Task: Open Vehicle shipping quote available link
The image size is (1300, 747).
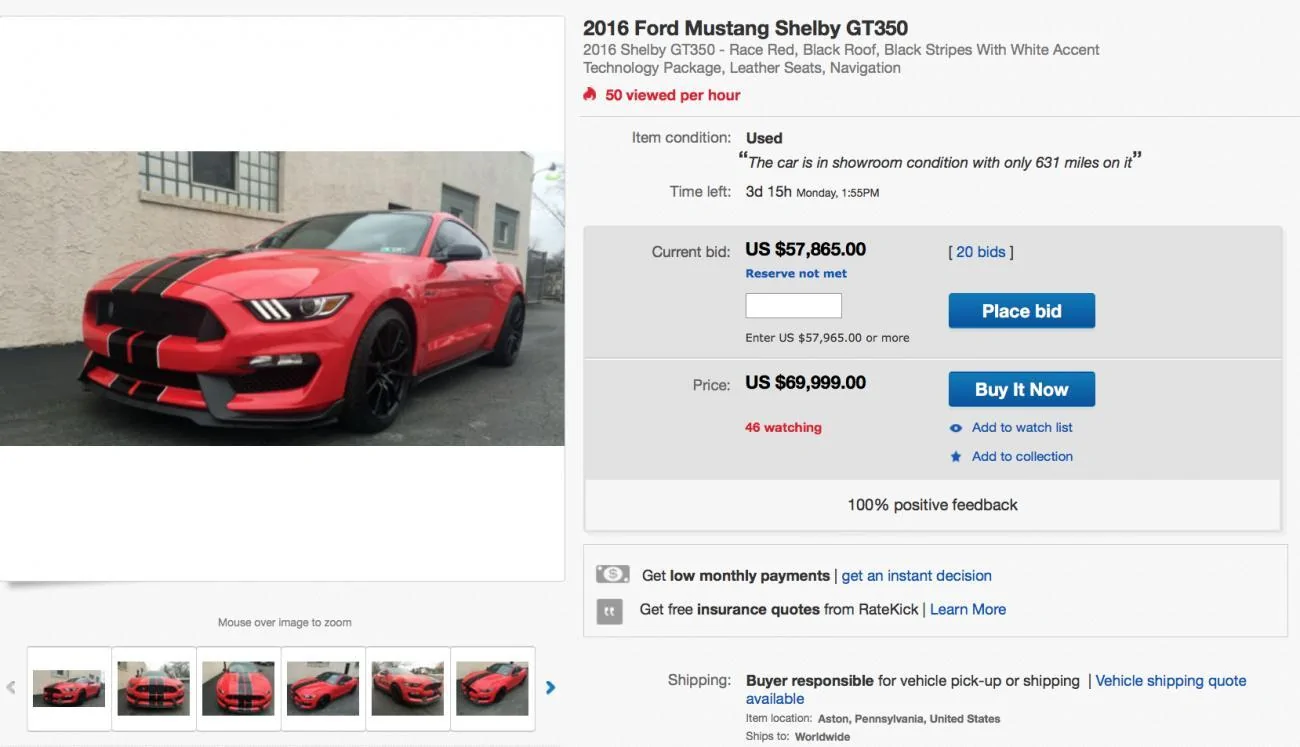Action: coord(996,690)
